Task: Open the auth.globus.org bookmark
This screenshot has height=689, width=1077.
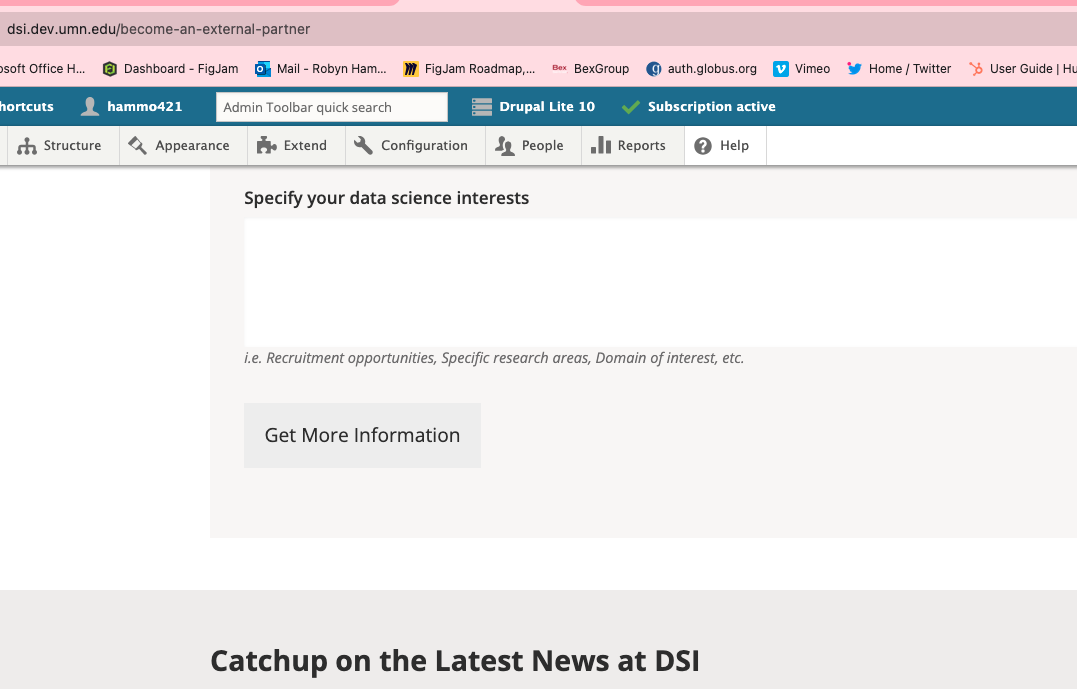Action: pos(702,69)
